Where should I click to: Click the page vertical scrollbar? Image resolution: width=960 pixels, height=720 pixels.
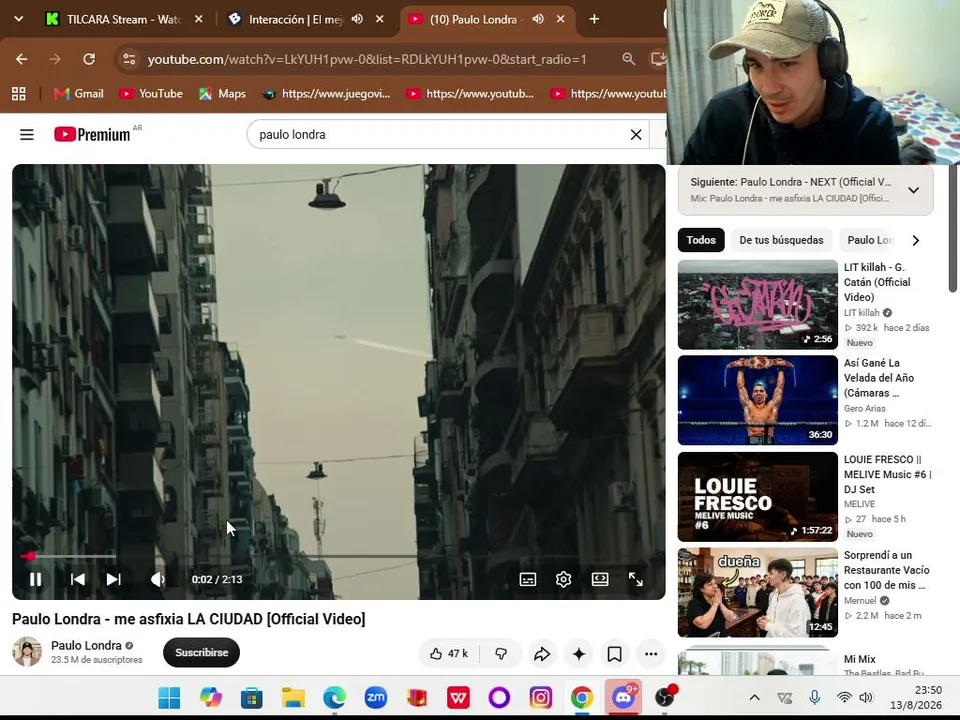tap(954, 229)
